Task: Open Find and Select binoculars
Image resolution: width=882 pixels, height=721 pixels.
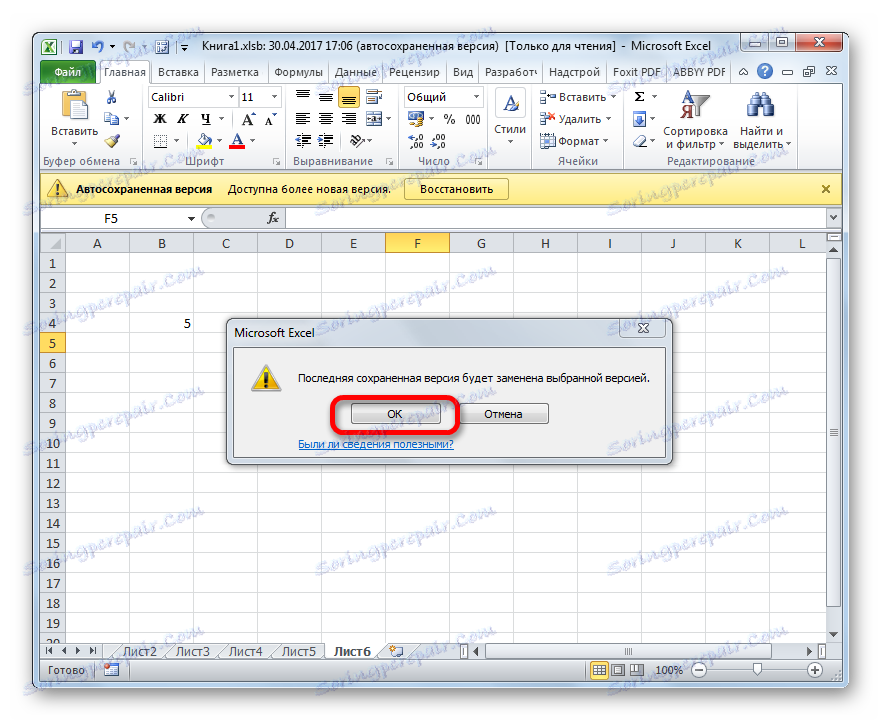Action: click(x=761, y=120)
